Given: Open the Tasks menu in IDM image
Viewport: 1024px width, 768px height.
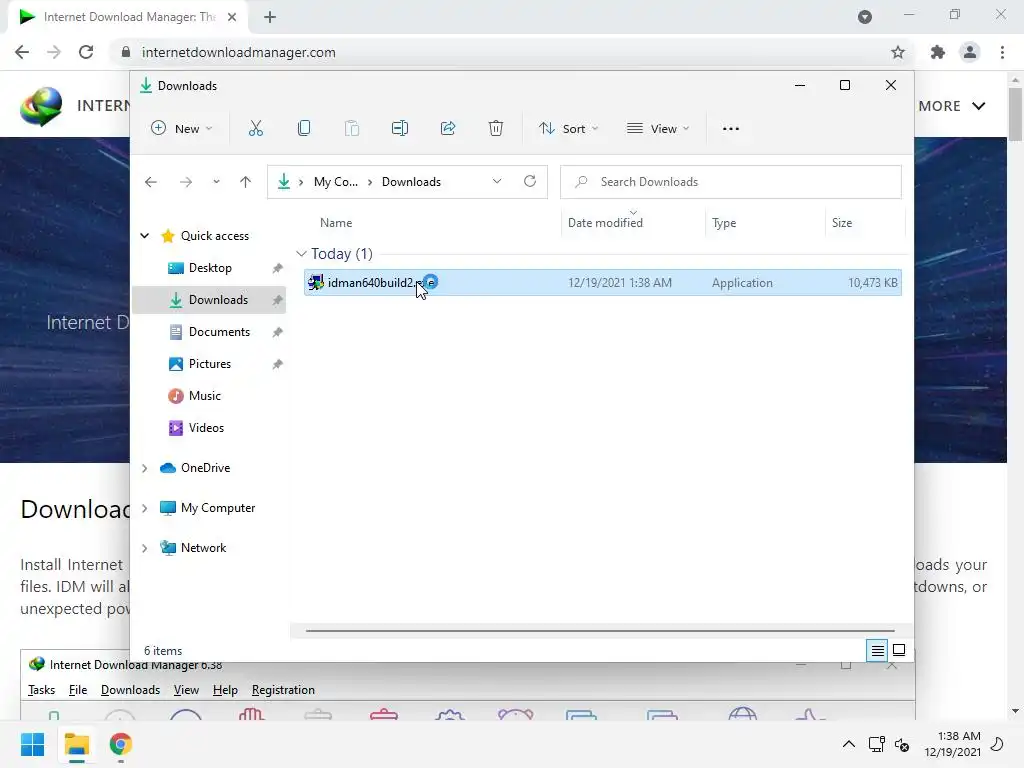Looking at the screenshot, I should (x=41, y=690).
